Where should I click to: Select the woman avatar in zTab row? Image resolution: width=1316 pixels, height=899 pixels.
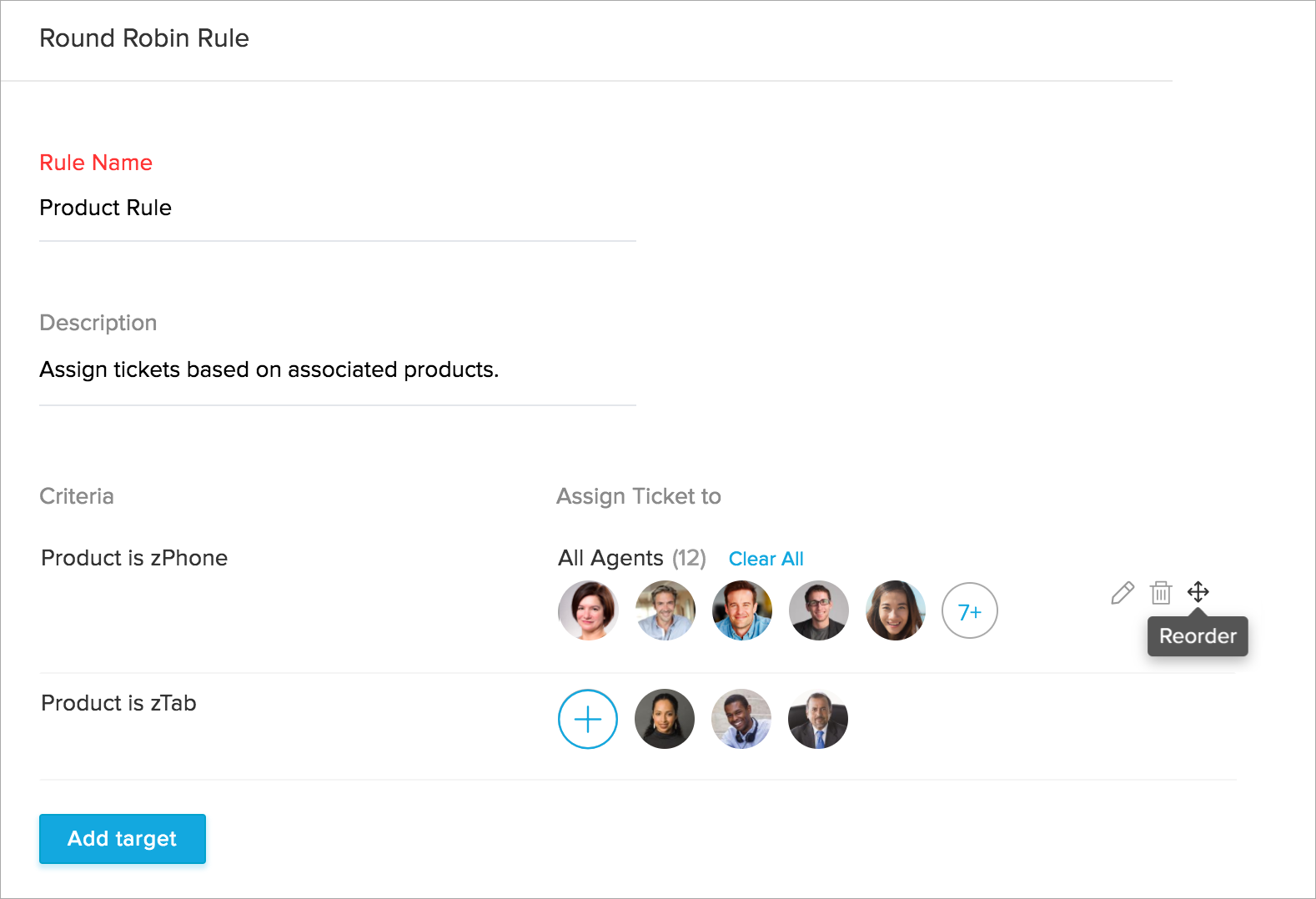click(665, 719)
